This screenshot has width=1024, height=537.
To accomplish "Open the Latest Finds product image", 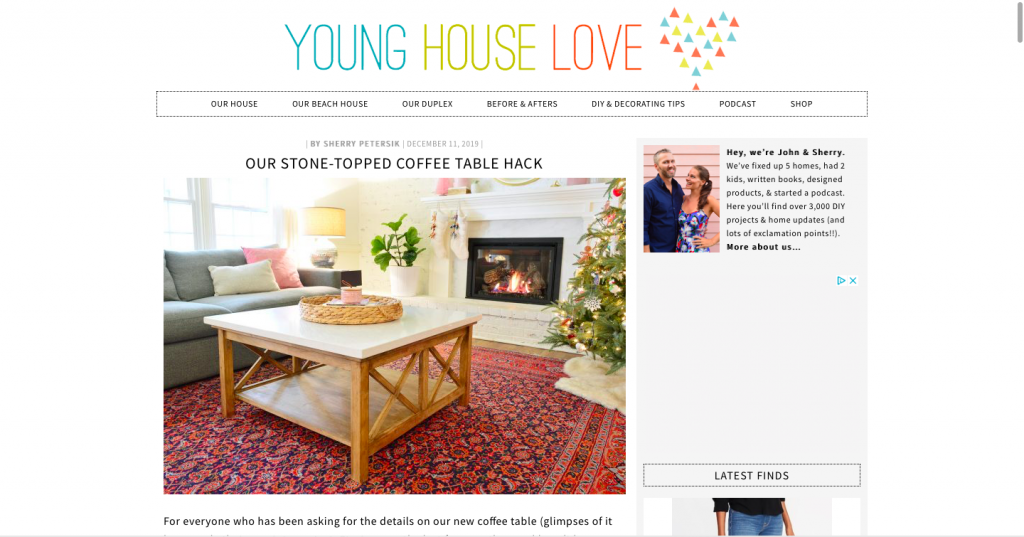I will 752,517.
